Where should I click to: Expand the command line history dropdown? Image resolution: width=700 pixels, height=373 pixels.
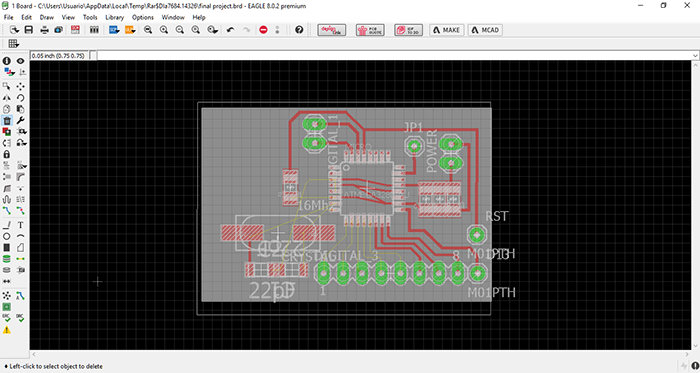pos(695,55)
